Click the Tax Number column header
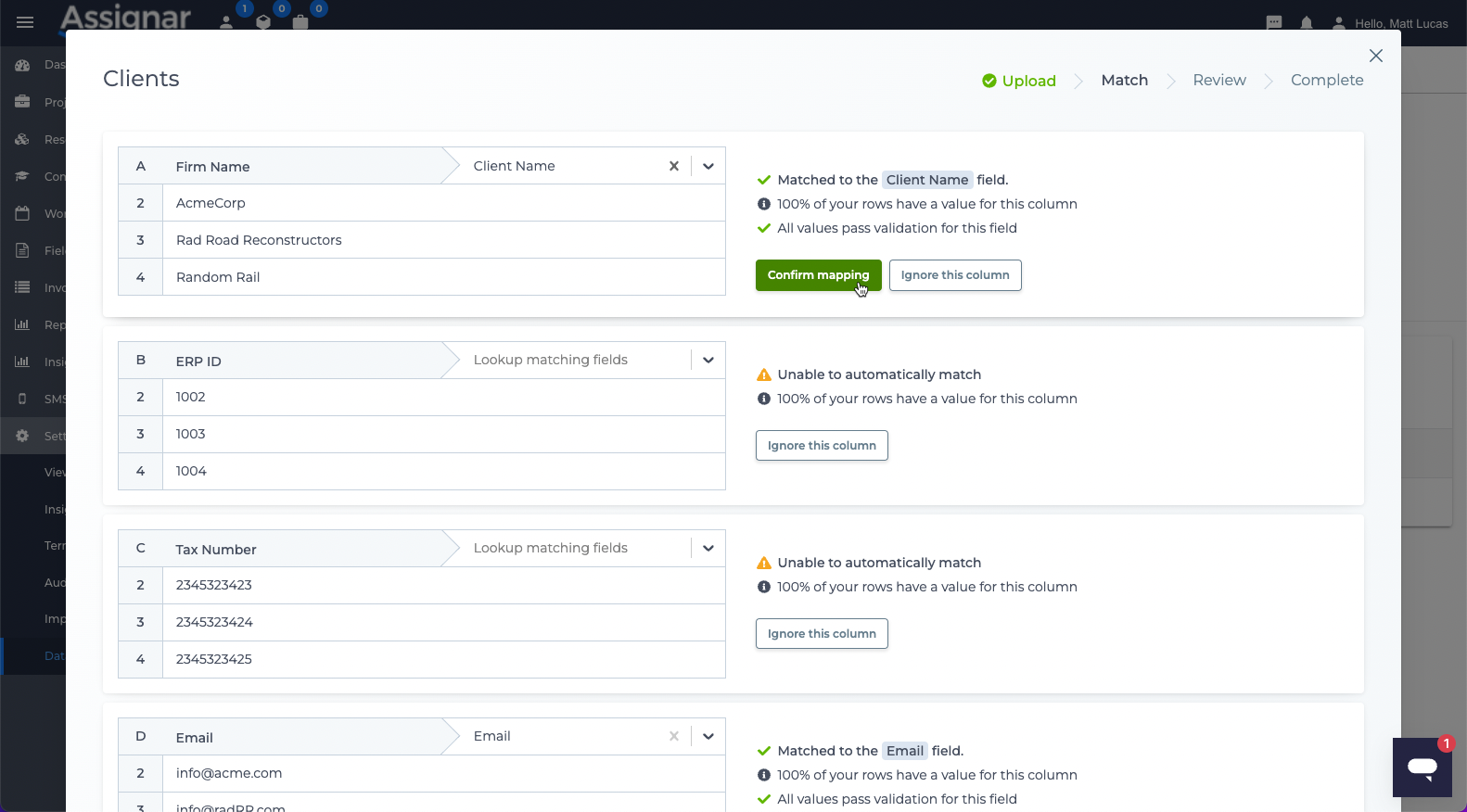 [216, 550]
